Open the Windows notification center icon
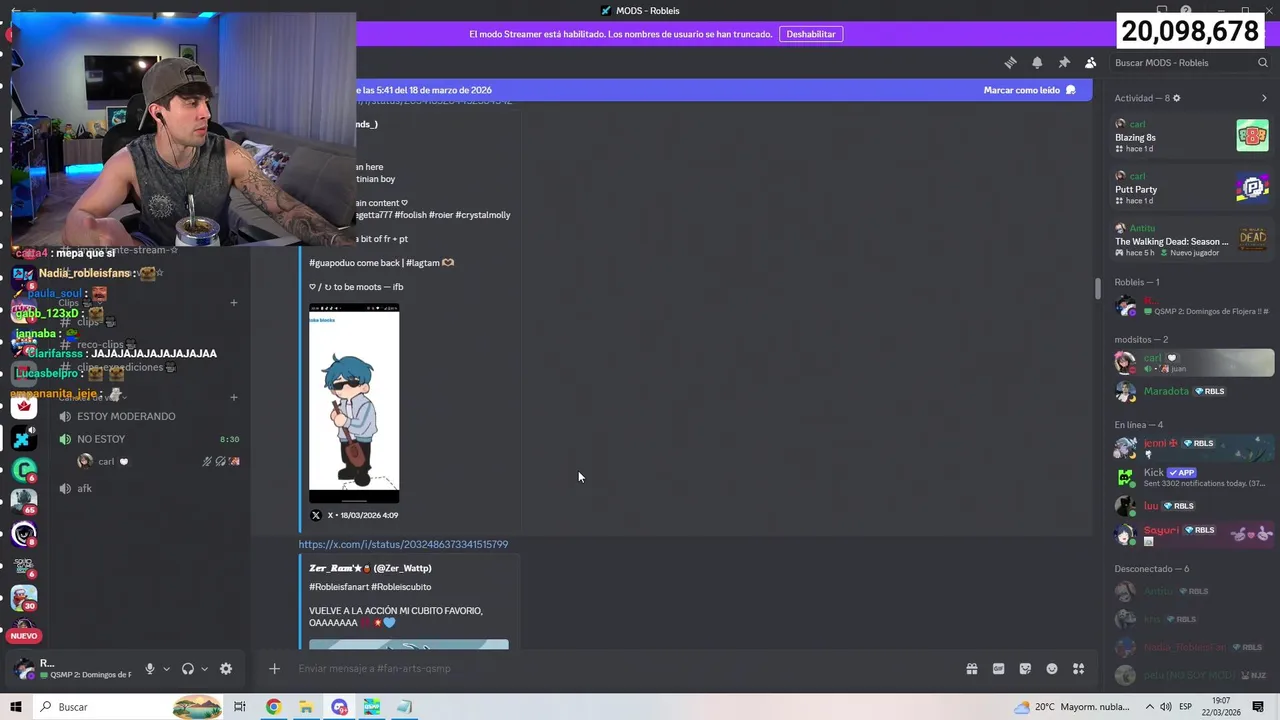1280x720 pixels. point(1258,707)
